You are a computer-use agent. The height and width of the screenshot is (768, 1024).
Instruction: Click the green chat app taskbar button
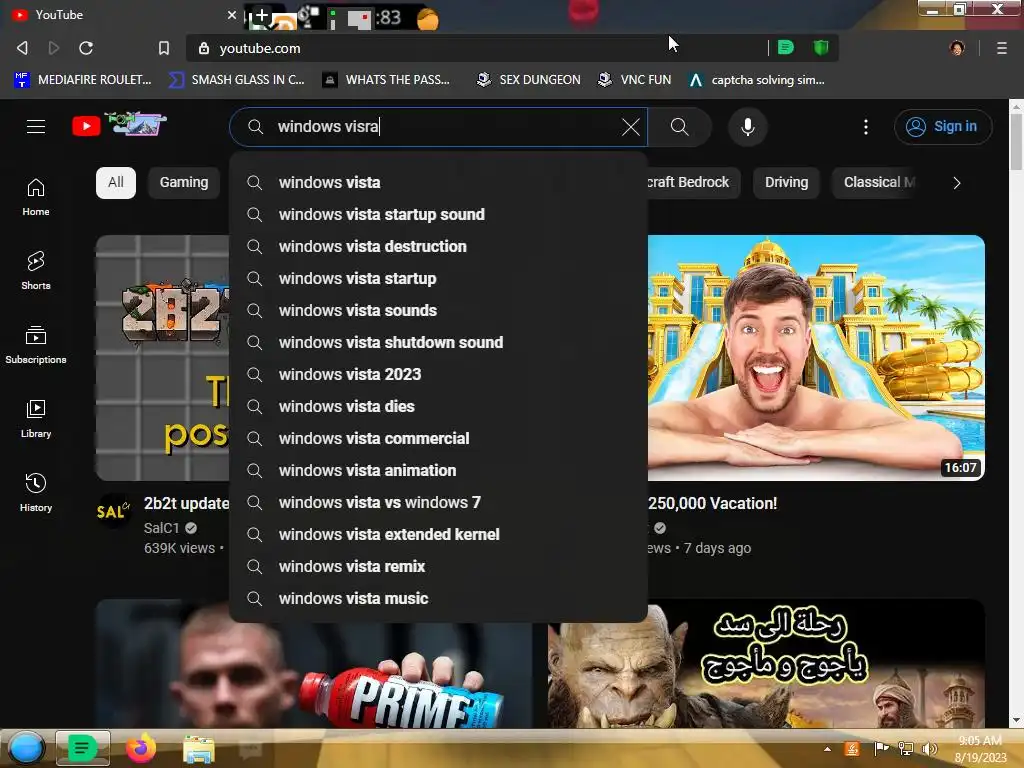pyautogui.click(x=82, y=748)
